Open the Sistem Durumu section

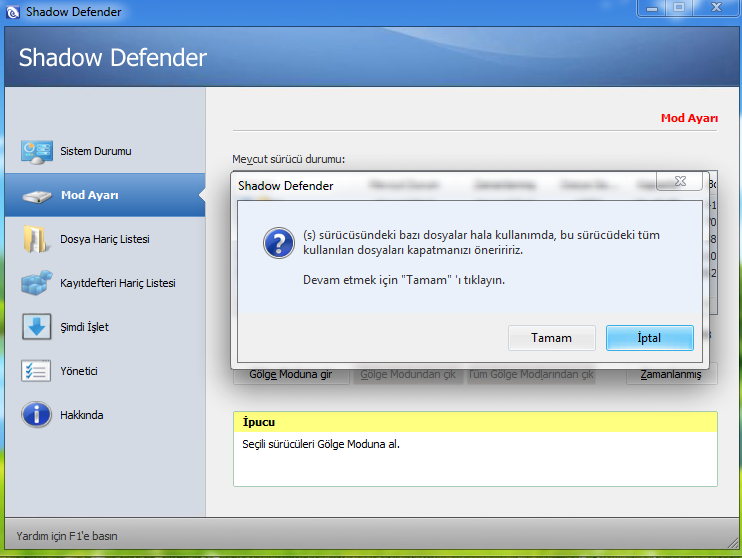[105, 151]
